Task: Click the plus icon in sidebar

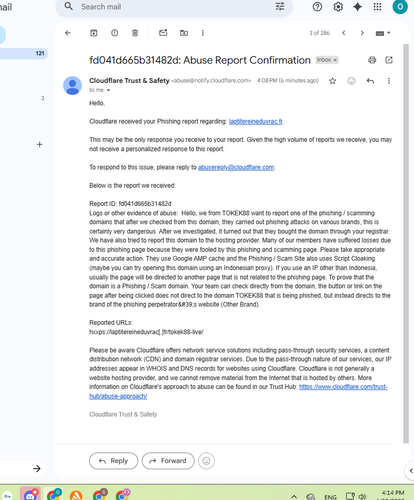Action: (39, 144)
